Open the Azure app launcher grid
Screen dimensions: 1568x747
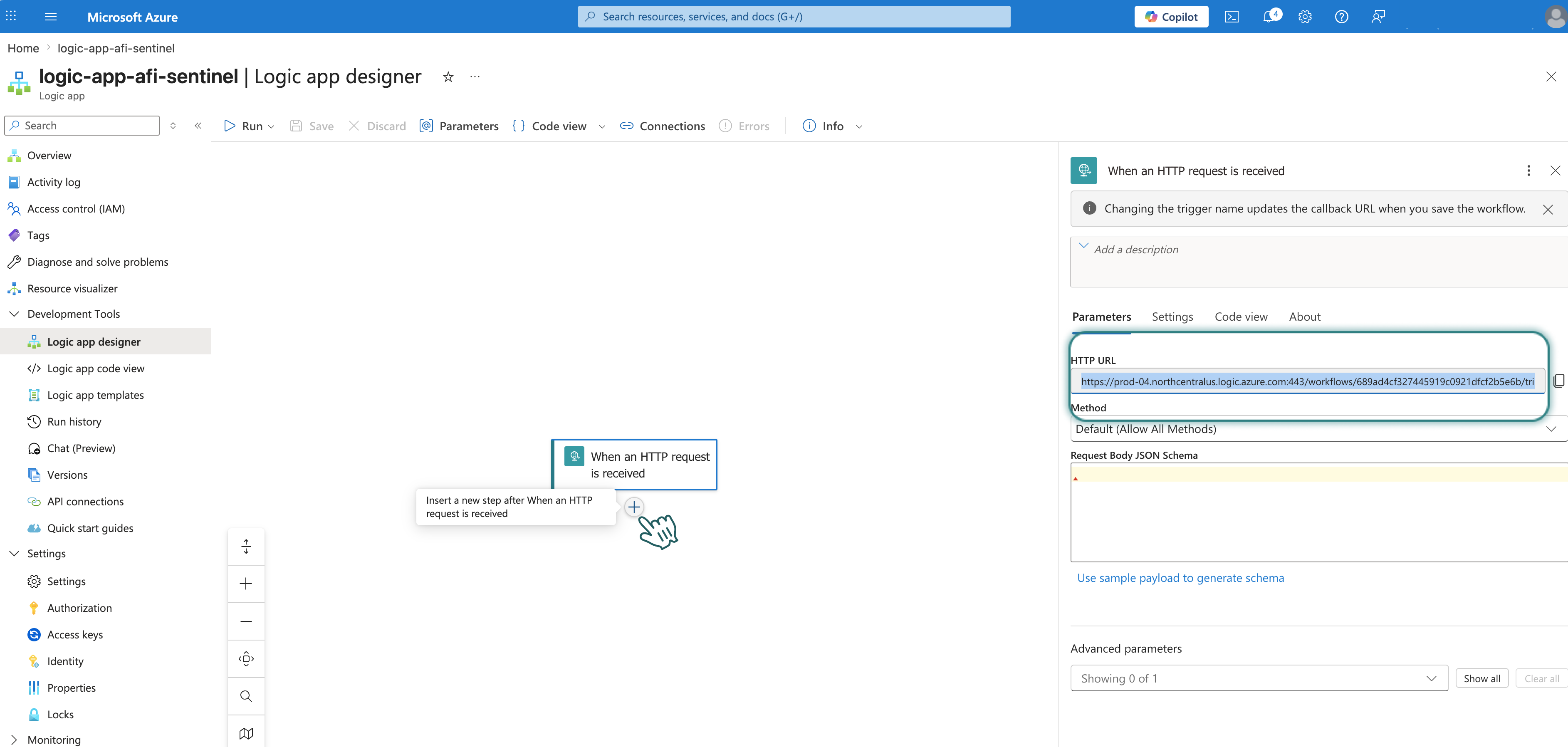pos(11,17)
